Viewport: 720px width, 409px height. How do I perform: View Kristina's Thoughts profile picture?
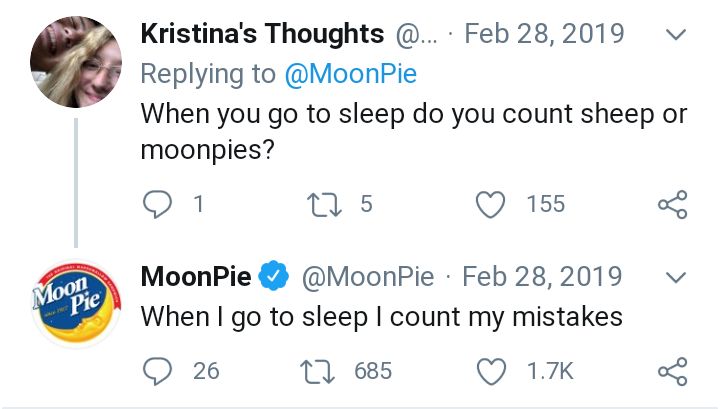[76, 62]
